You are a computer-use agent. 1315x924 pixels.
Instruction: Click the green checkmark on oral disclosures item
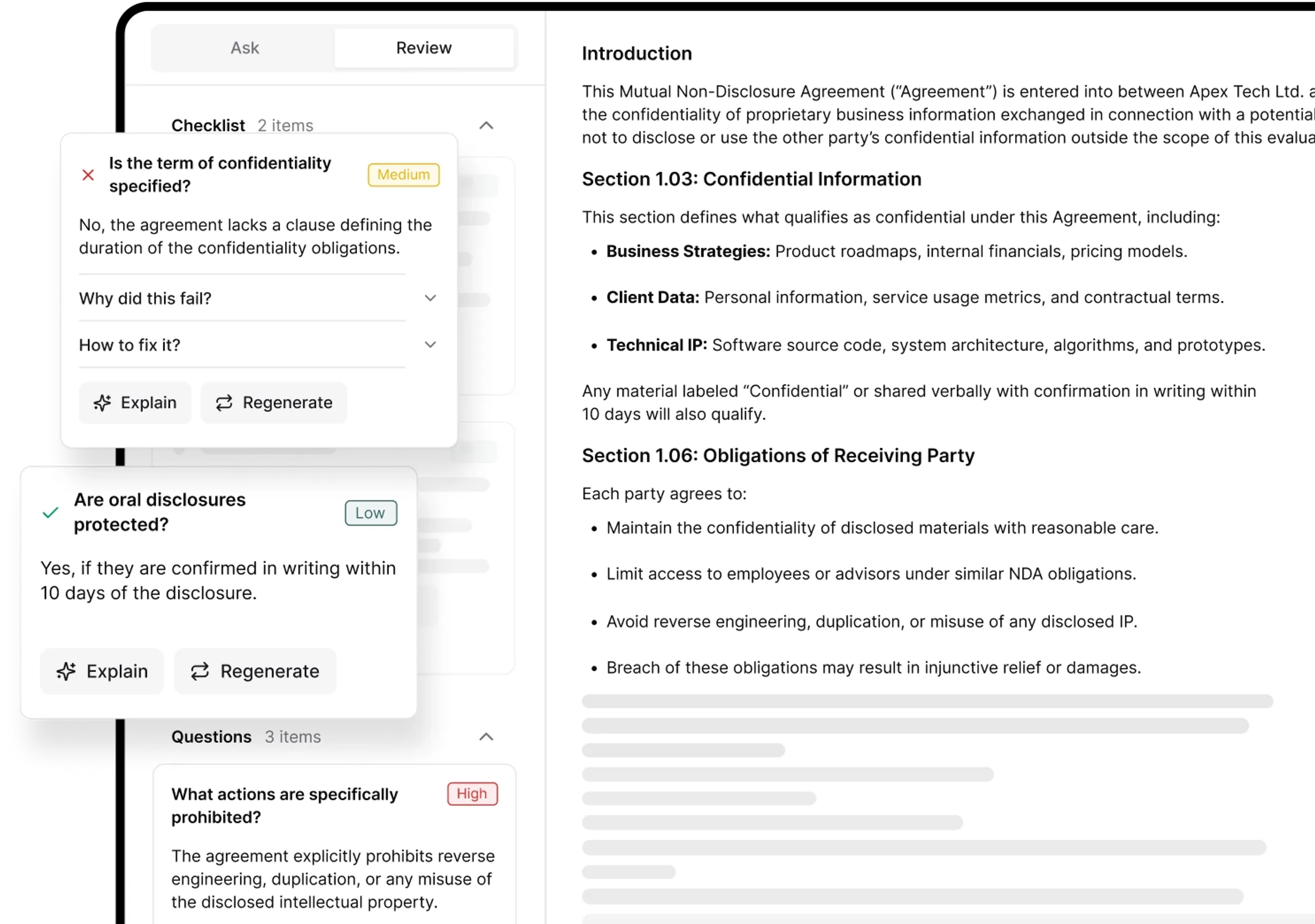50,512
